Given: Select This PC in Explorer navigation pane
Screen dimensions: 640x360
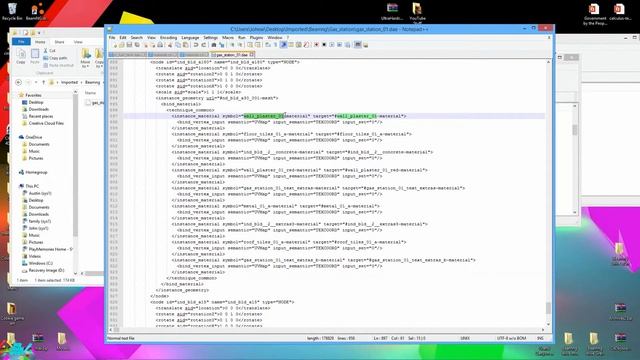Looking at the screenshot, I should pyautogui.click(x=32, y=186).
